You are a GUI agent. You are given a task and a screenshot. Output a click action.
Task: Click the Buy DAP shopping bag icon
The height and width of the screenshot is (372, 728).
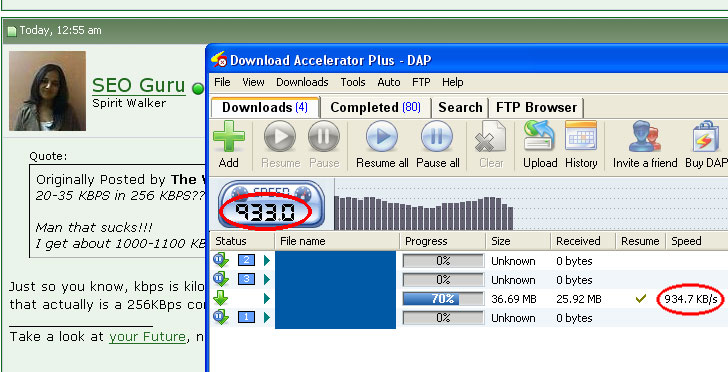[706, 136]
